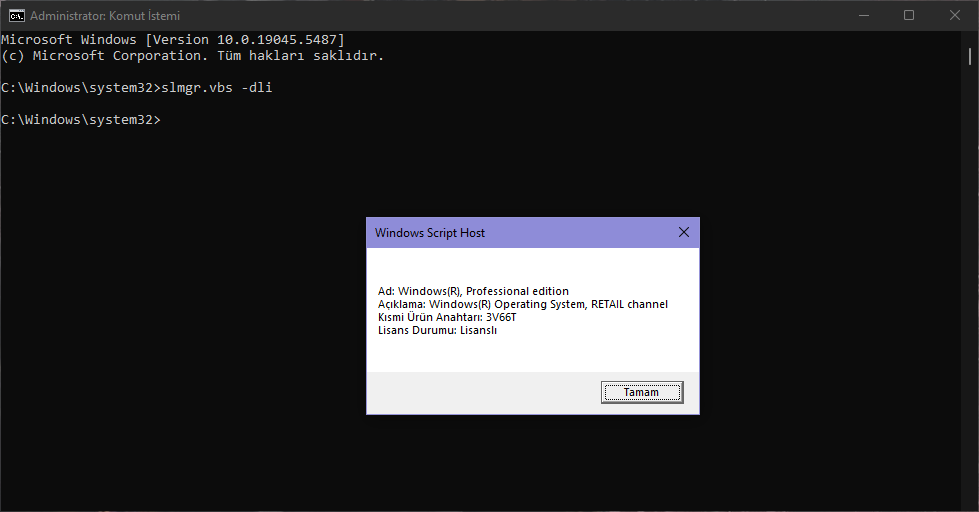
Task: Click the 'slmgr.vbs -dli' command line
Action: 137,87
